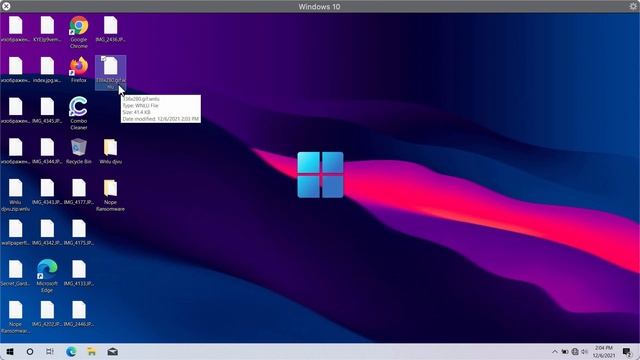Open the Windows Start menu
640x360 pixels.
(x=10, y=351)
